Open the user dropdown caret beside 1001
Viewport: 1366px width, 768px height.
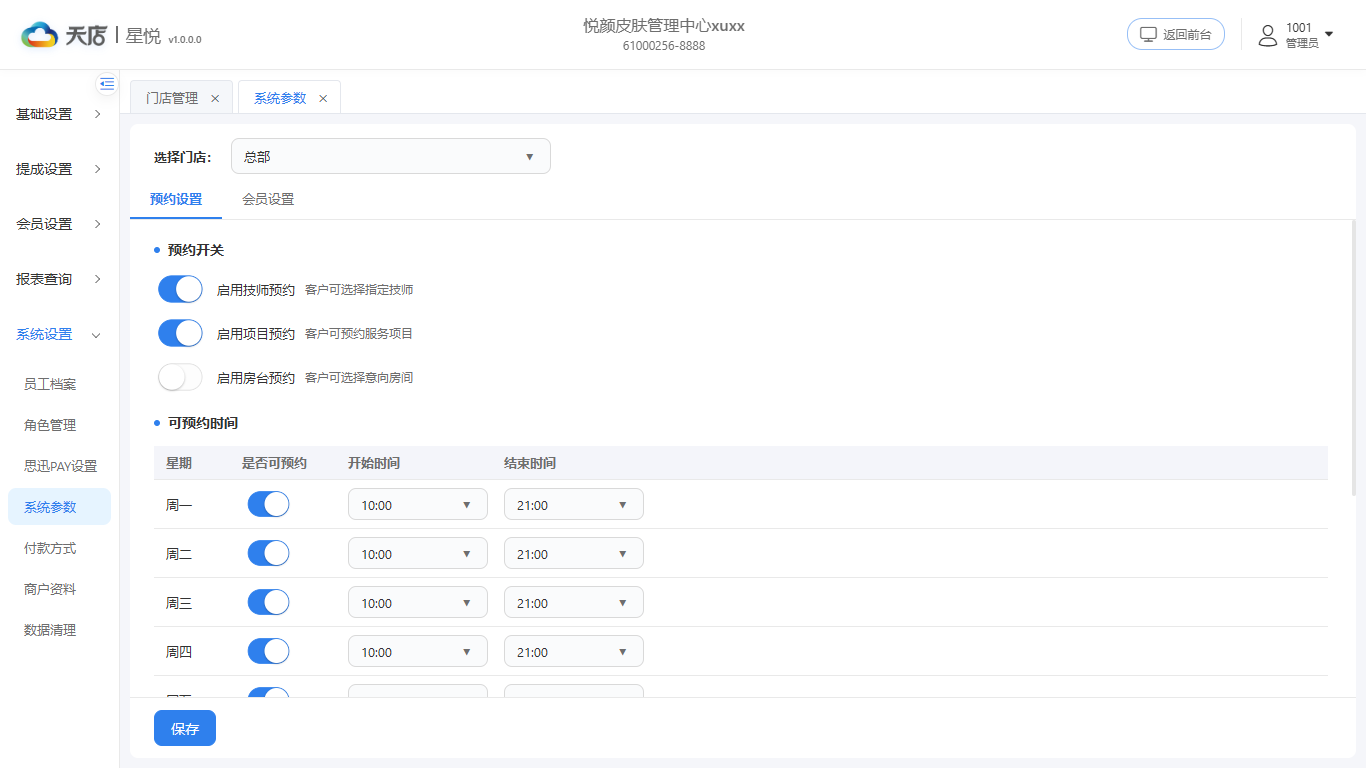click(1329, 34)
